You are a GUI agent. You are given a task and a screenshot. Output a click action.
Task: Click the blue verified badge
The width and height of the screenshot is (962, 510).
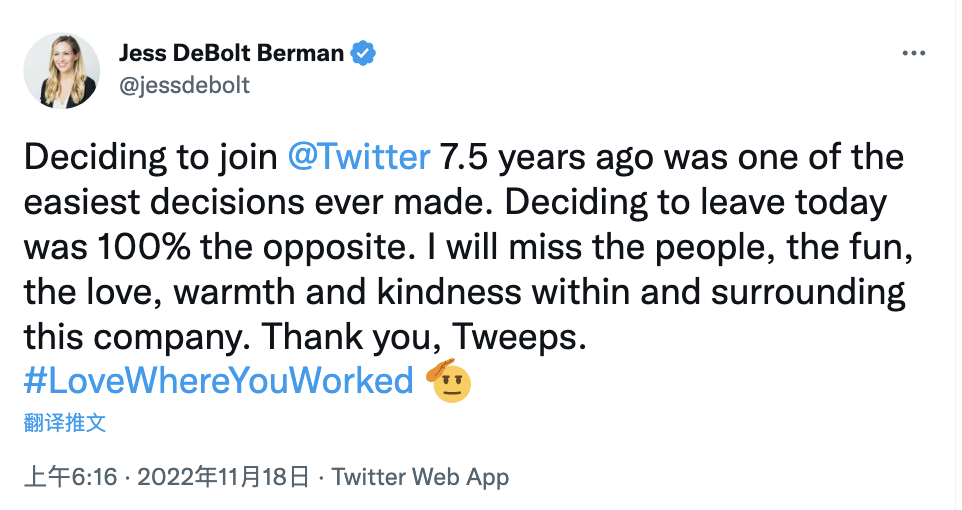pos(365,53)
